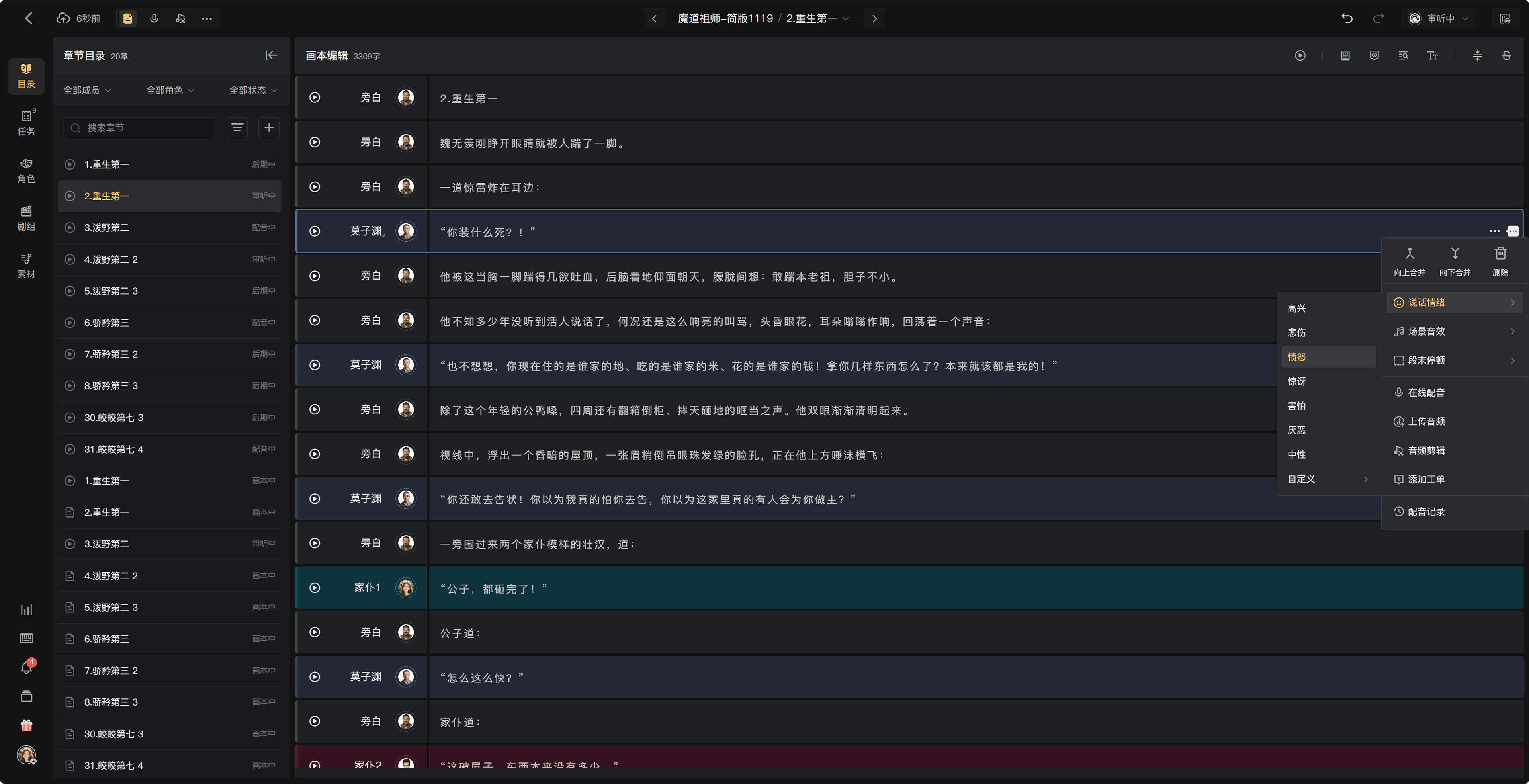Expand the 段末停顿 submenu
This screenshot has height=784, width=1529.
point(1454,360)
